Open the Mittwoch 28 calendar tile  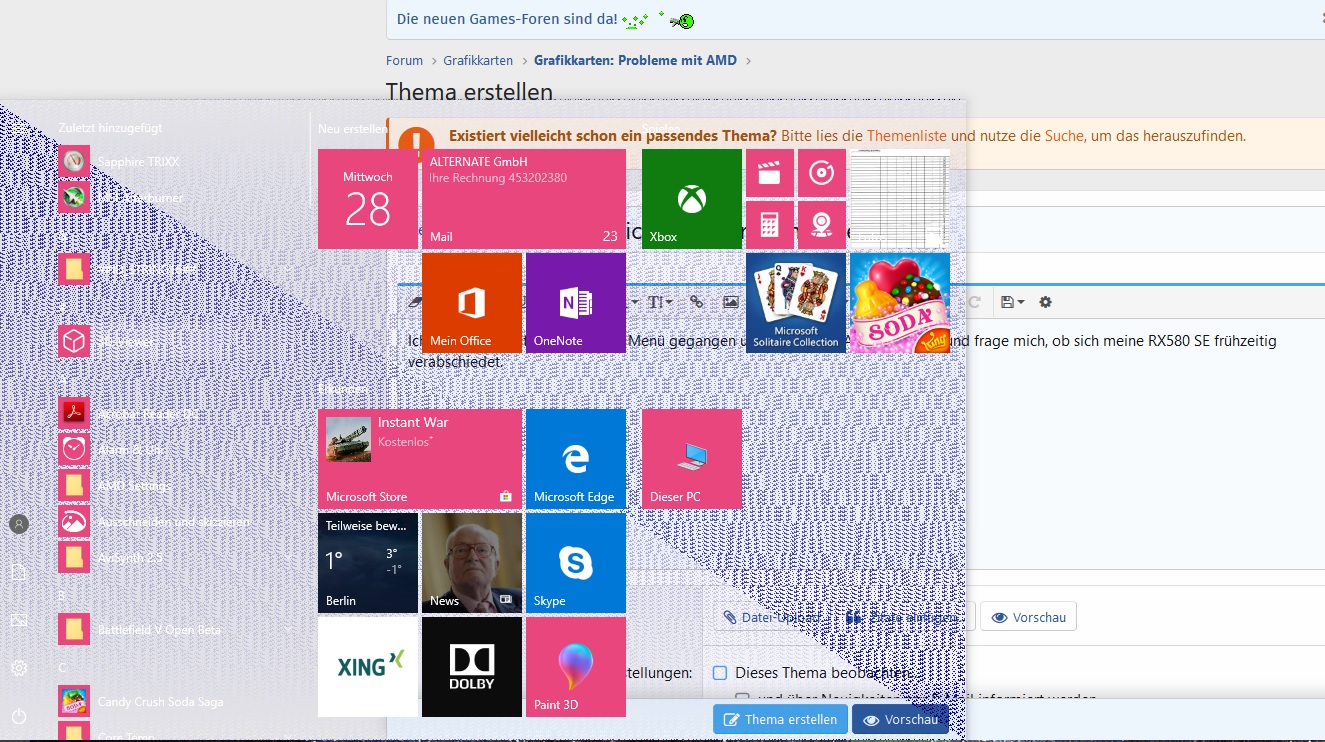pos(368,199)
